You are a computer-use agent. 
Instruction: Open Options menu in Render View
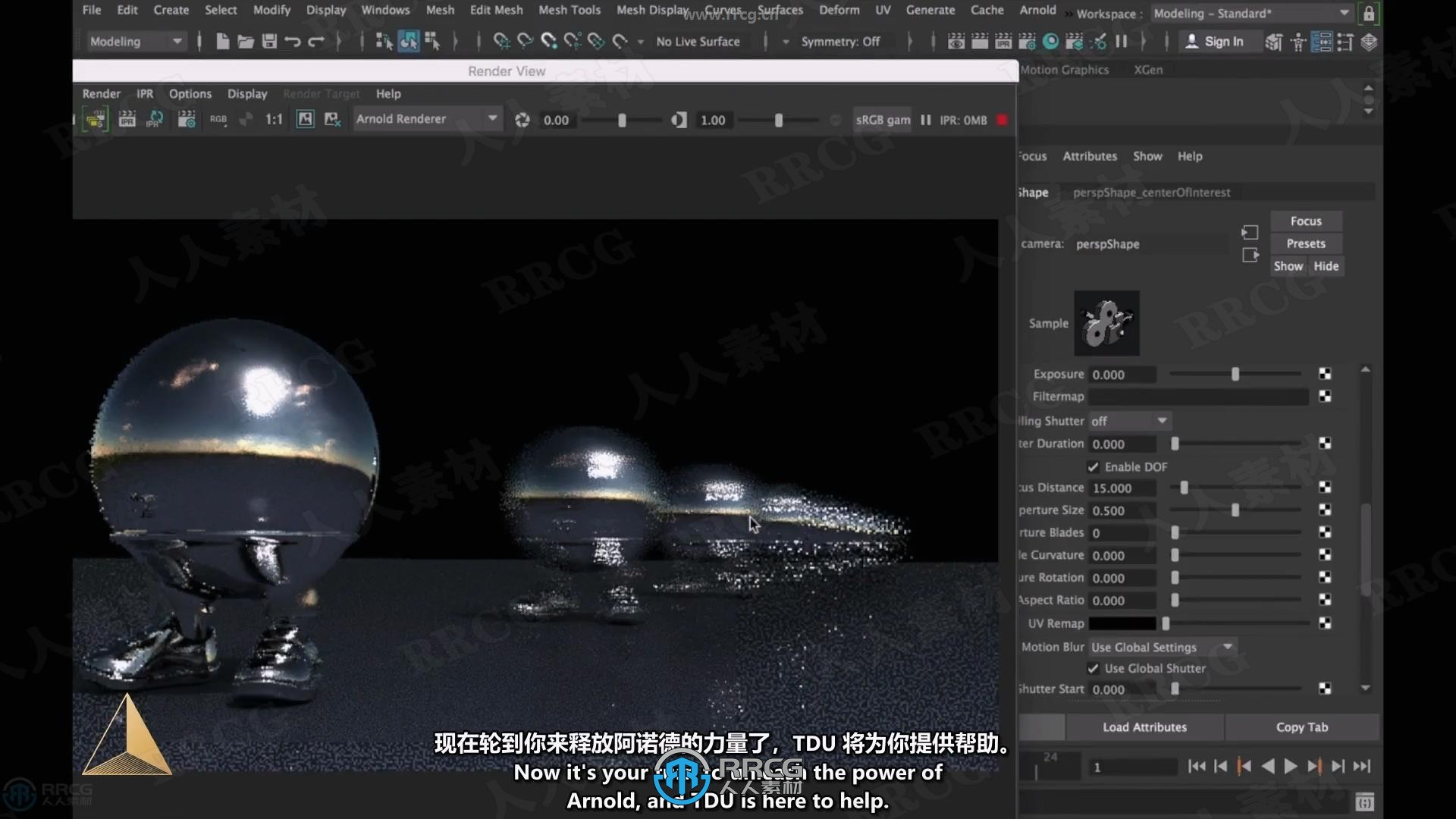point(190,93)
